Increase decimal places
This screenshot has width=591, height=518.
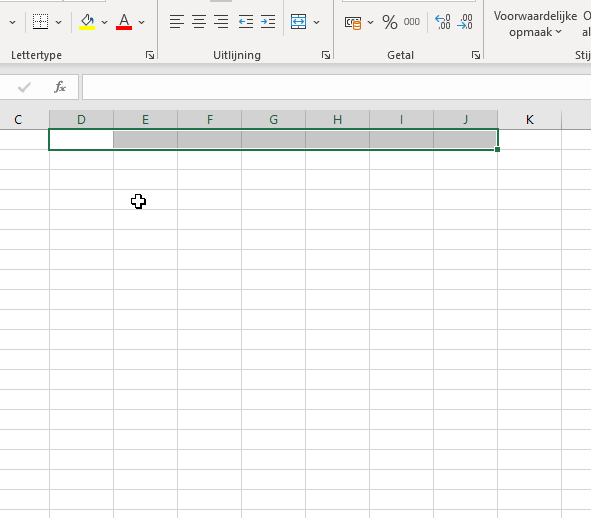click(442, 22)
